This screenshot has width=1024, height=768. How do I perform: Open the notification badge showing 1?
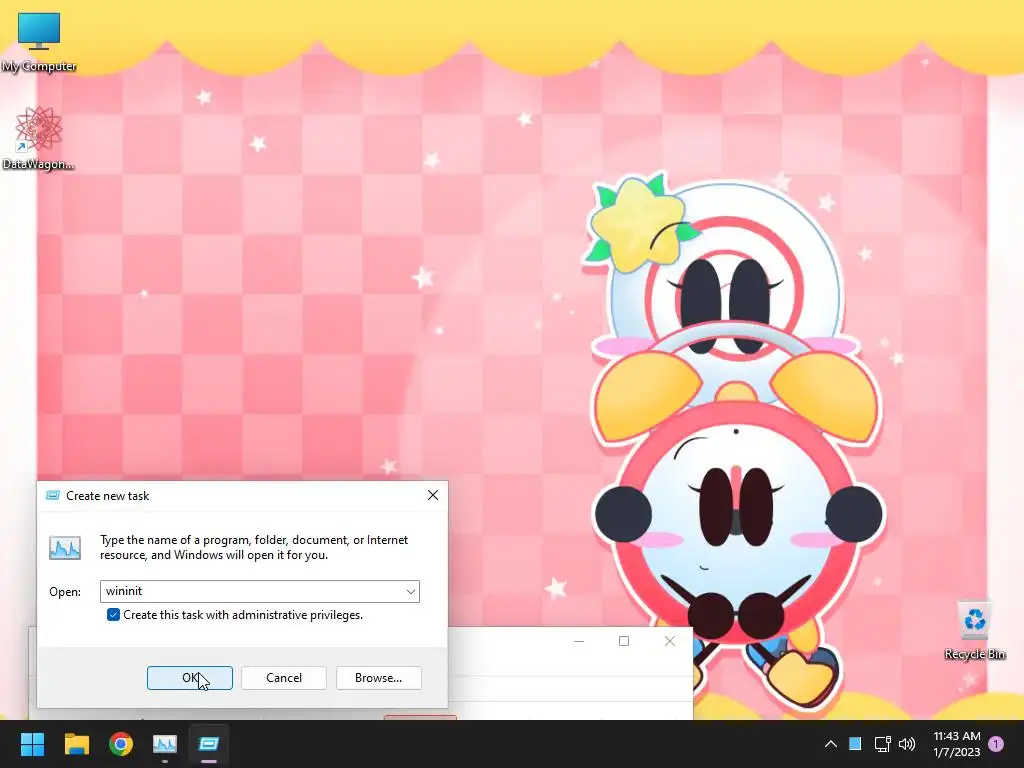tap(996, 744)
